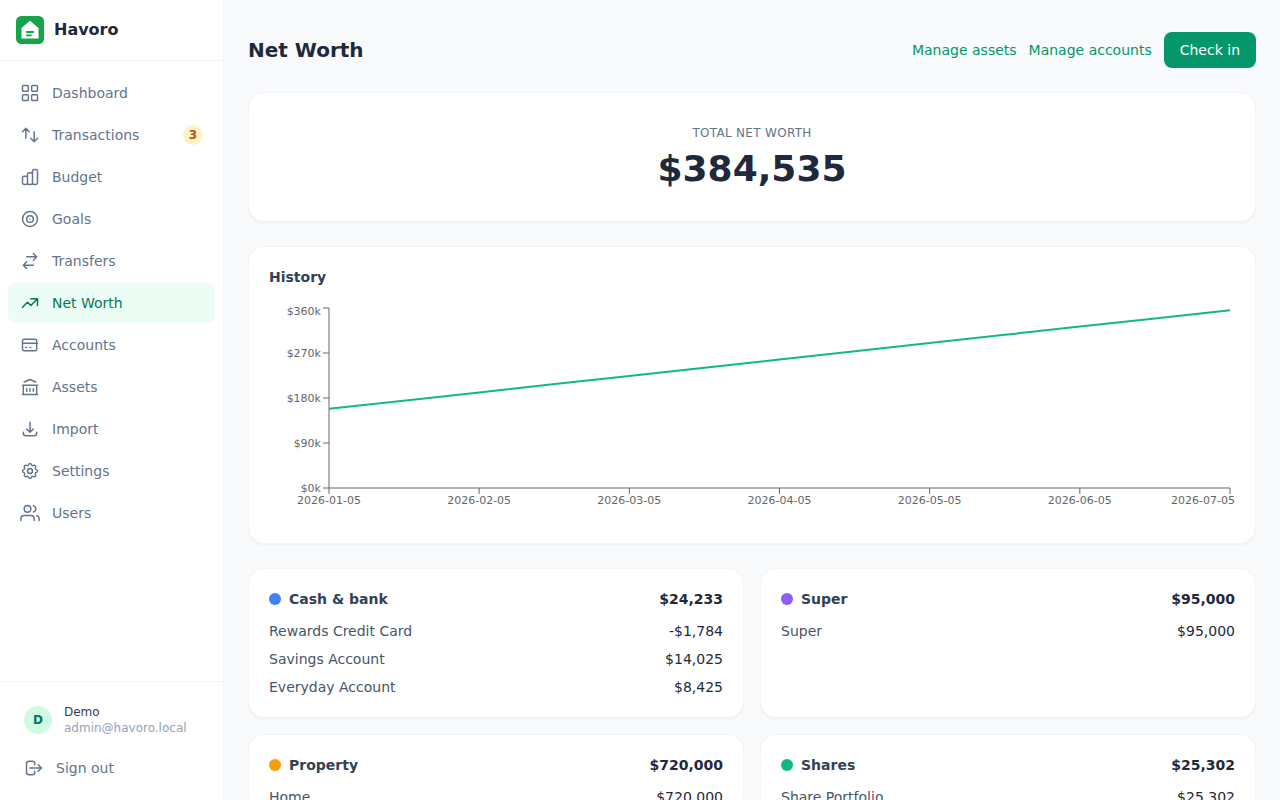The height and width of the screenshot is (800, 1280).
Task: Select Net Worth in the sidebar
Action: pos(111,303)
